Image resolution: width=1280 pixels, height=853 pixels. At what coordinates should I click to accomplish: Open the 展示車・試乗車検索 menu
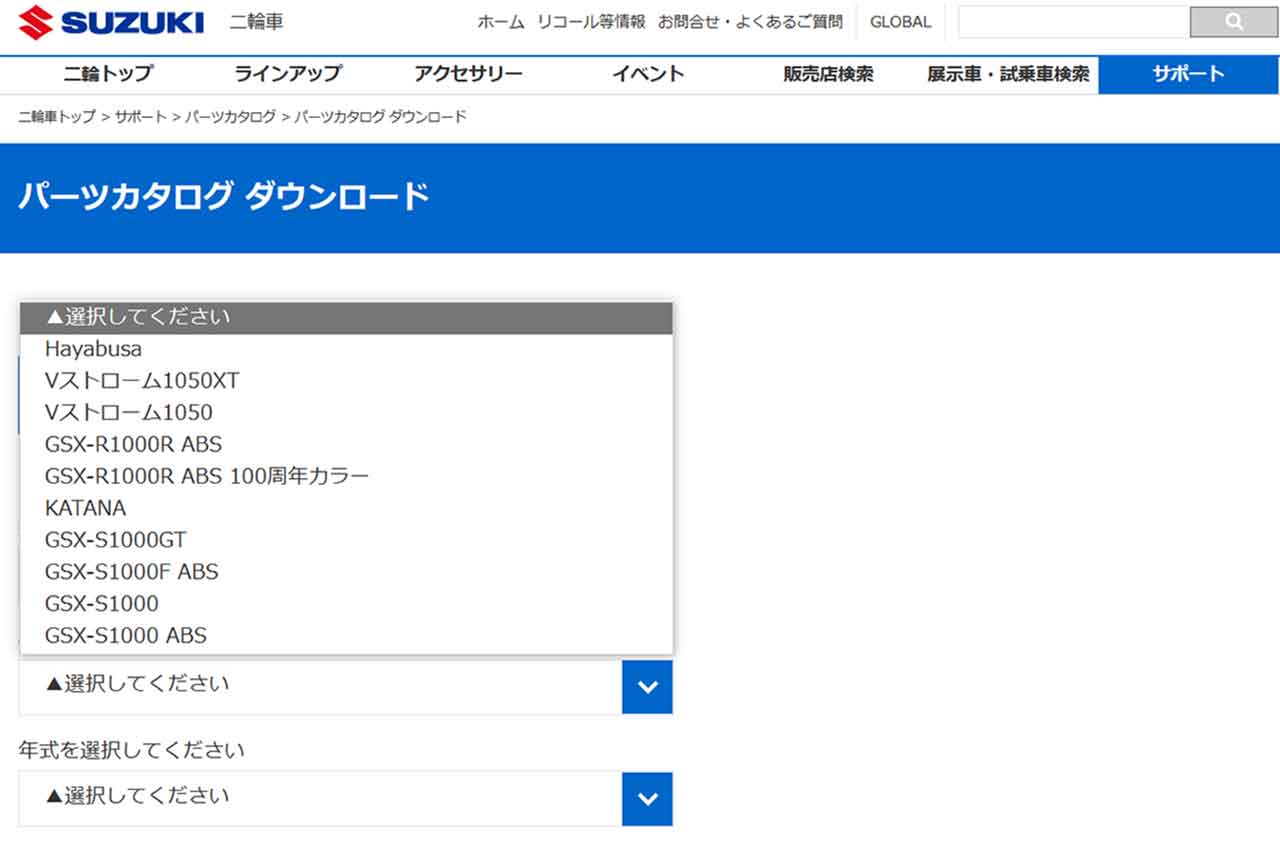[1008, 74]
